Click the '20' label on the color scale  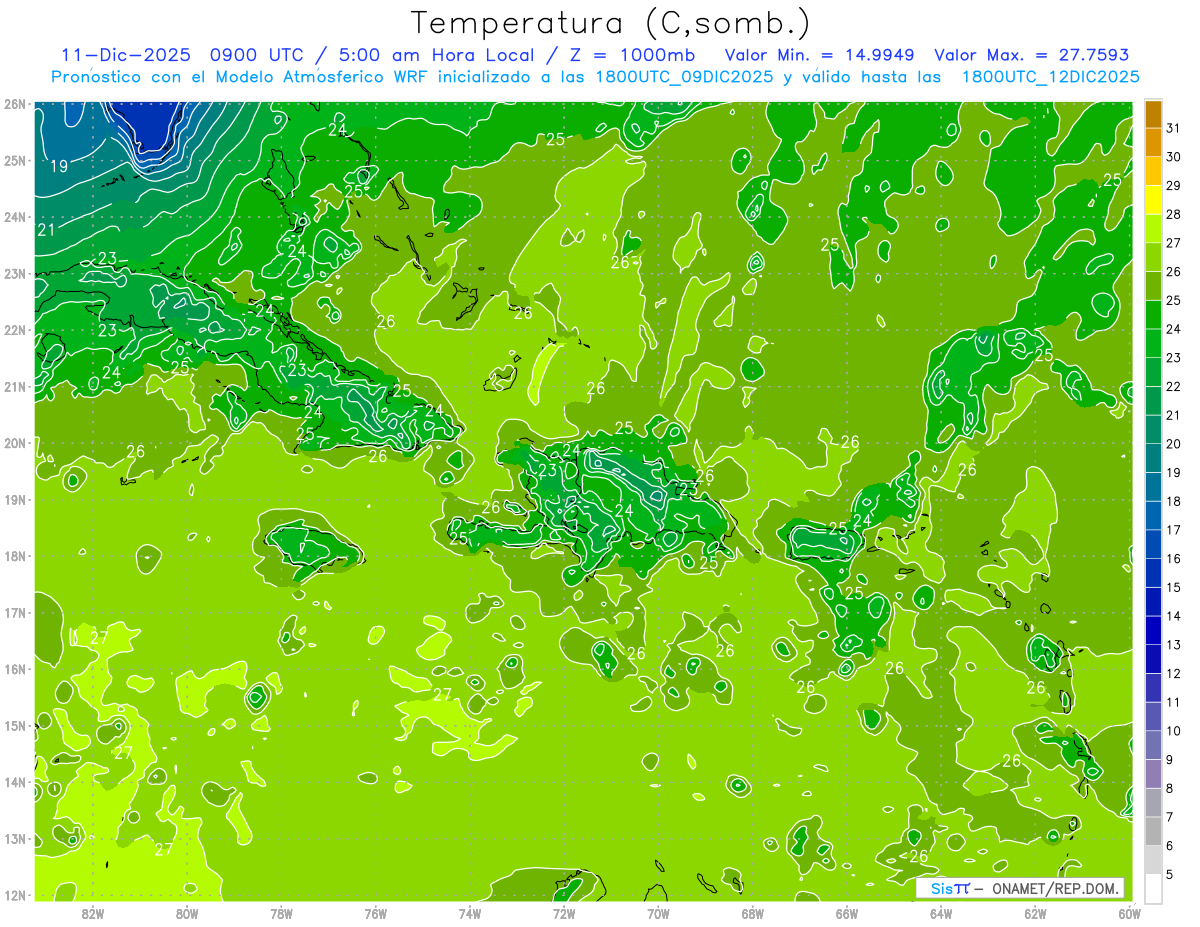click(x=1173, y=444)
